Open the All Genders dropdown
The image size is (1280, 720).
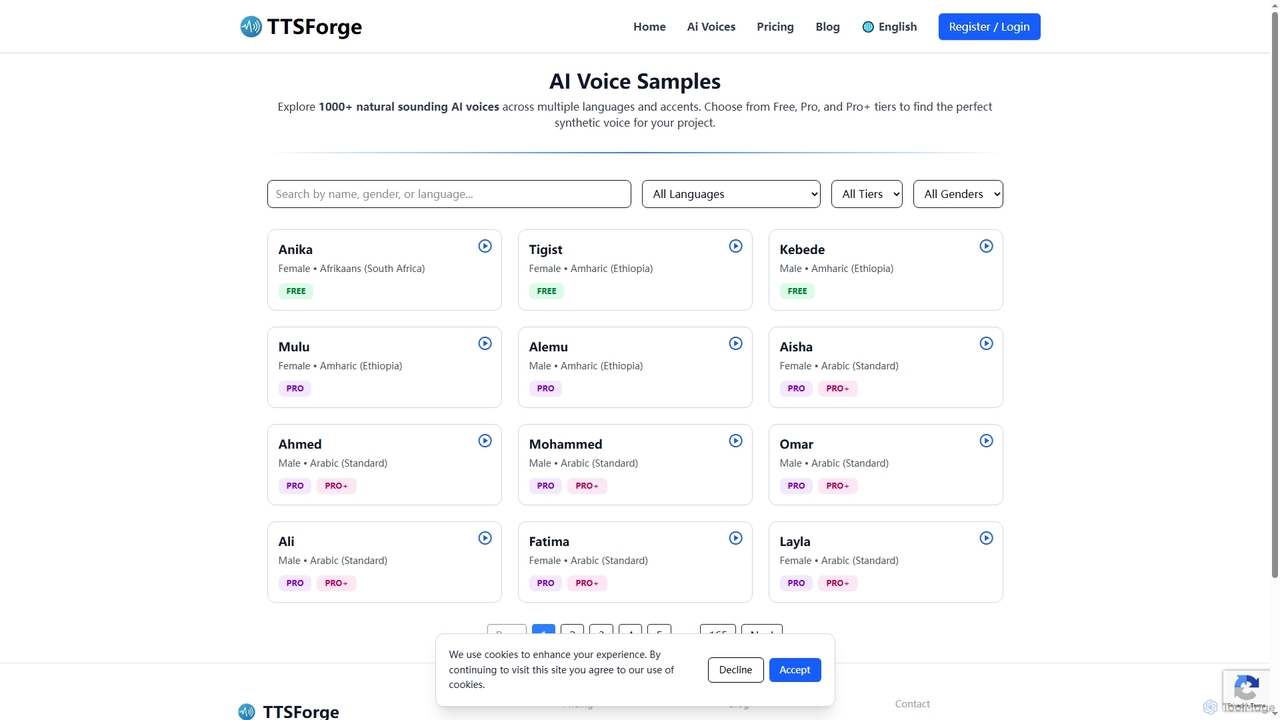(x=958, y=194)
